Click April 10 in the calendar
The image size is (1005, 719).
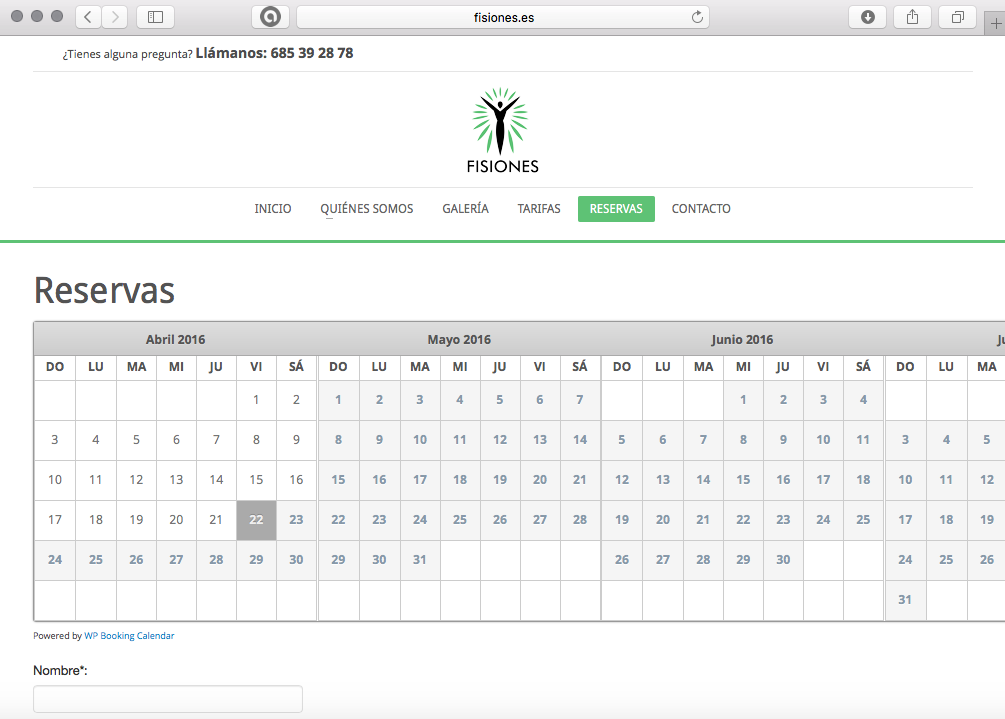pos(55,479)
